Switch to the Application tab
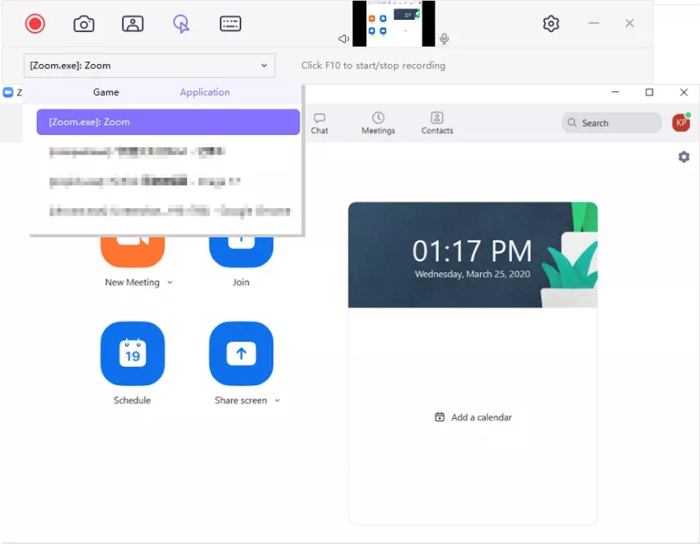The width and height of the screenshot is (700, 544). click(x=204, y=92)
